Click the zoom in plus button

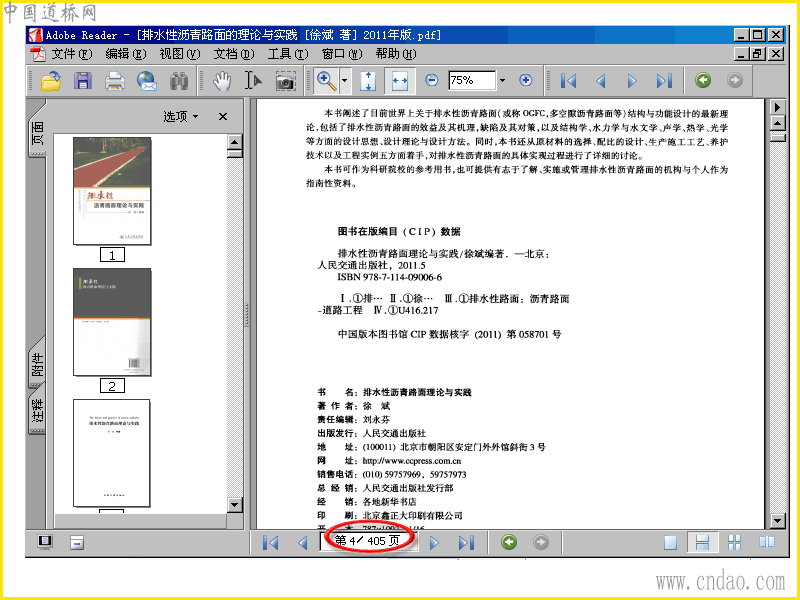coord(526,80)
